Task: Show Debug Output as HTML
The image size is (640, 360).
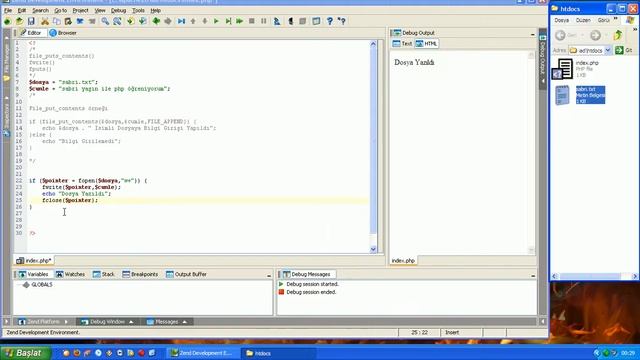Action: pyautogui.click(x=427, y=44)
